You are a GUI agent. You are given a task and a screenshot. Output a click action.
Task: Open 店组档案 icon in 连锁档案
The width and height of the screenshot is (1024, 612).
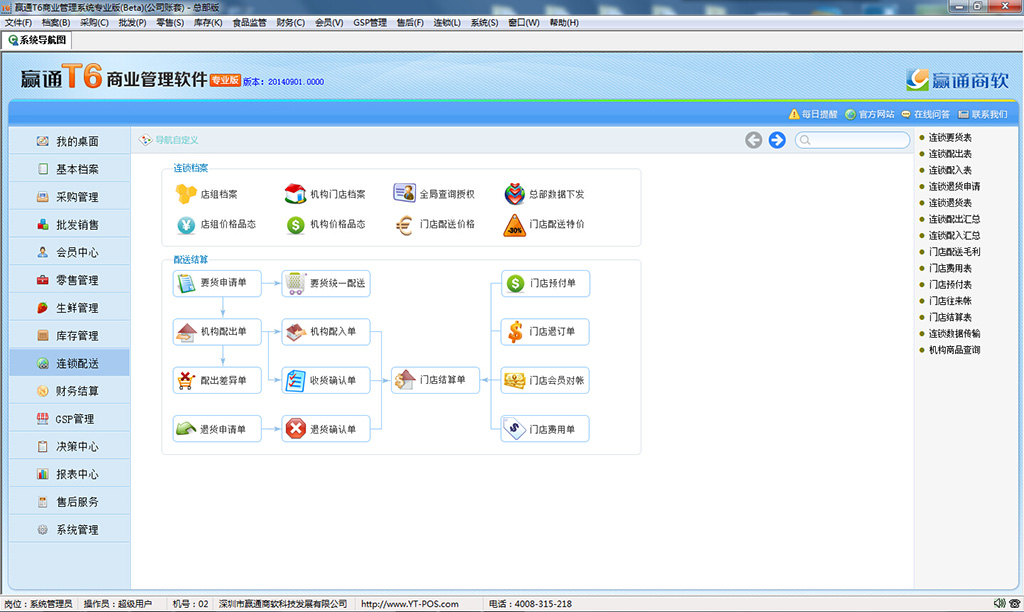tap(186, 194)
